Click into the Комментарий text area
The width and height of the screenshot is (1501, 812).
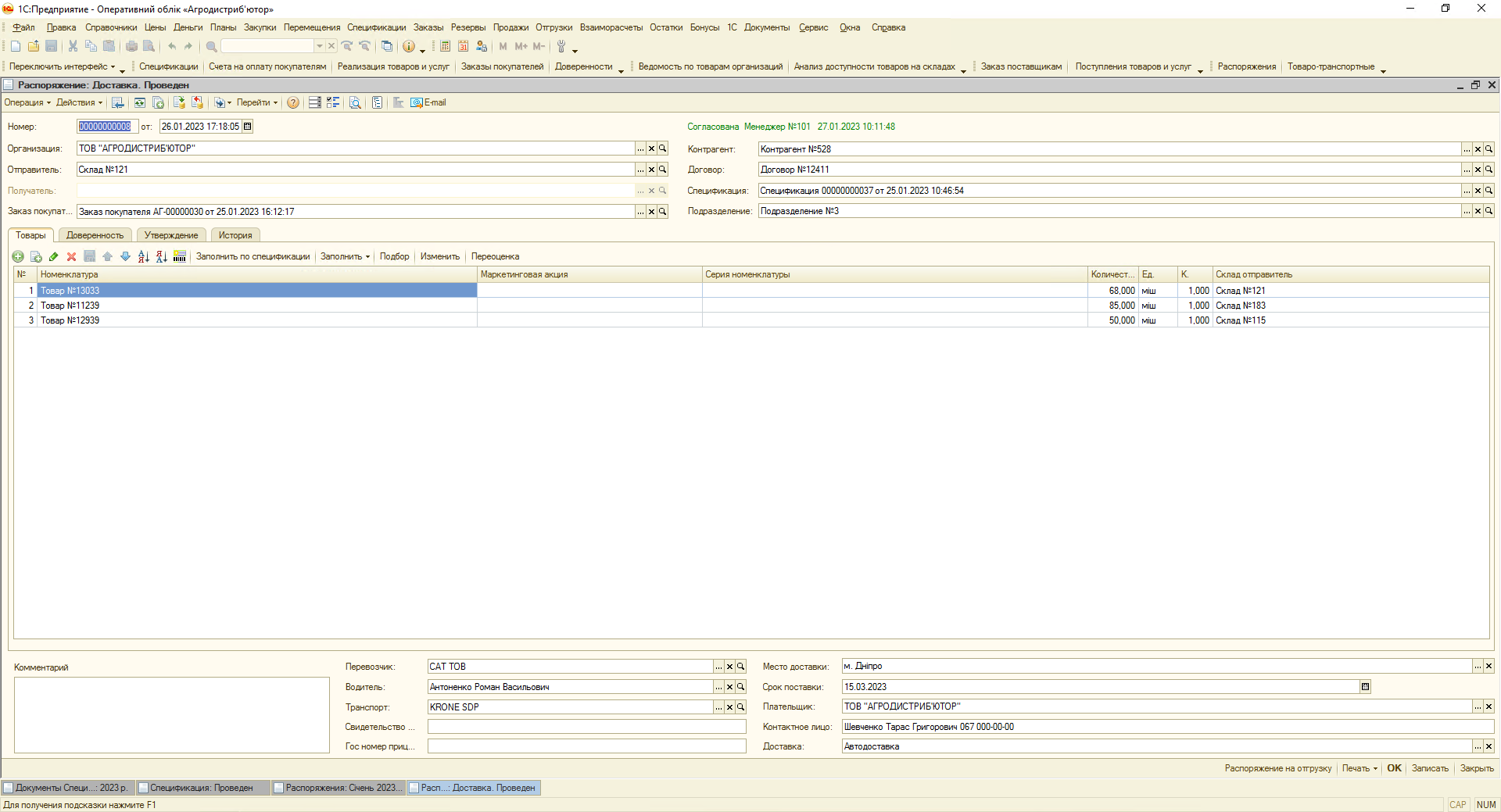pyautogui.click(x=171, y=714)
